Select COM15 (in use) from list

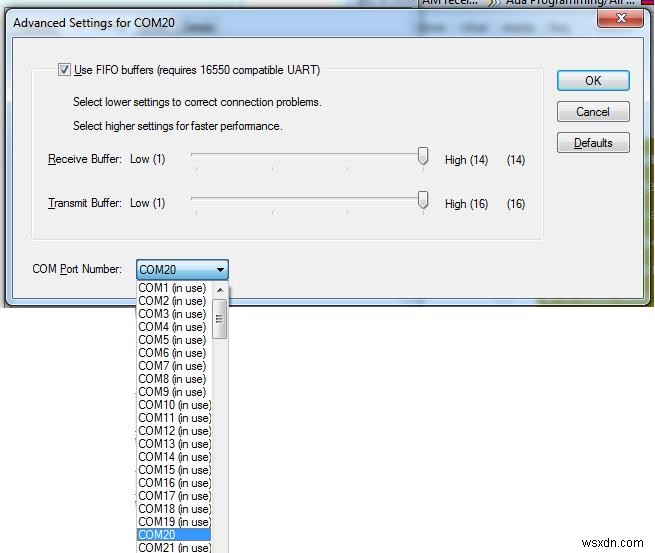click(174, 470)
